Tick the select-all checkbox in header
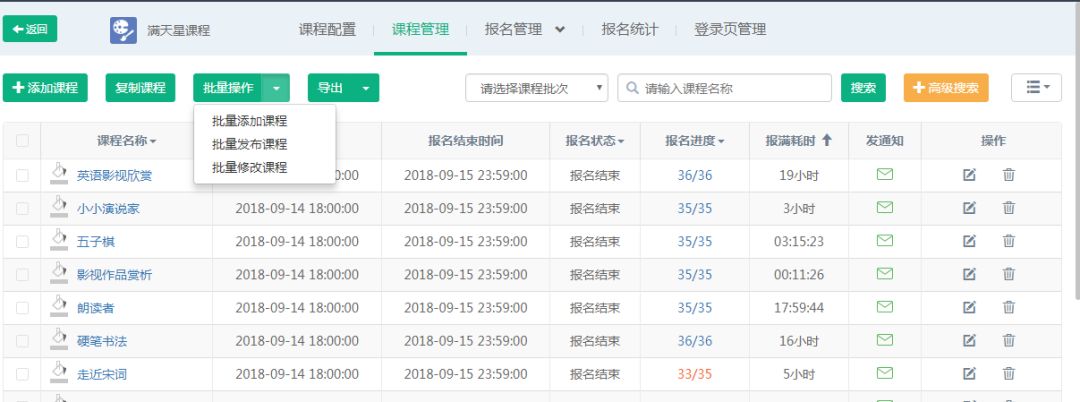 (22, 140)
